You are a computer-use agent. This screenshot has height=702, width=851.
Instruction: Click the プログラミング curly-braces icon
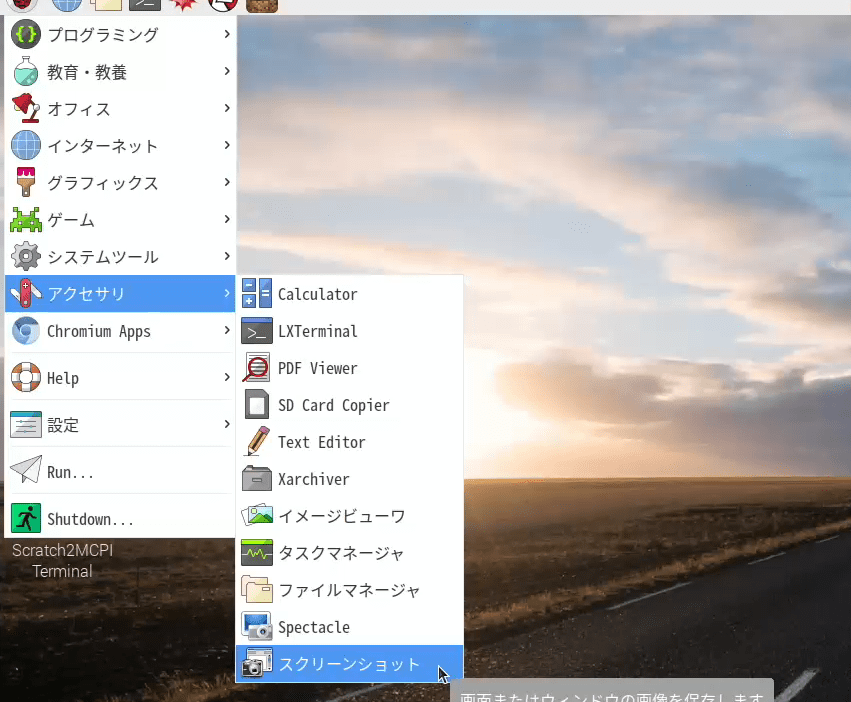(26, 34)
